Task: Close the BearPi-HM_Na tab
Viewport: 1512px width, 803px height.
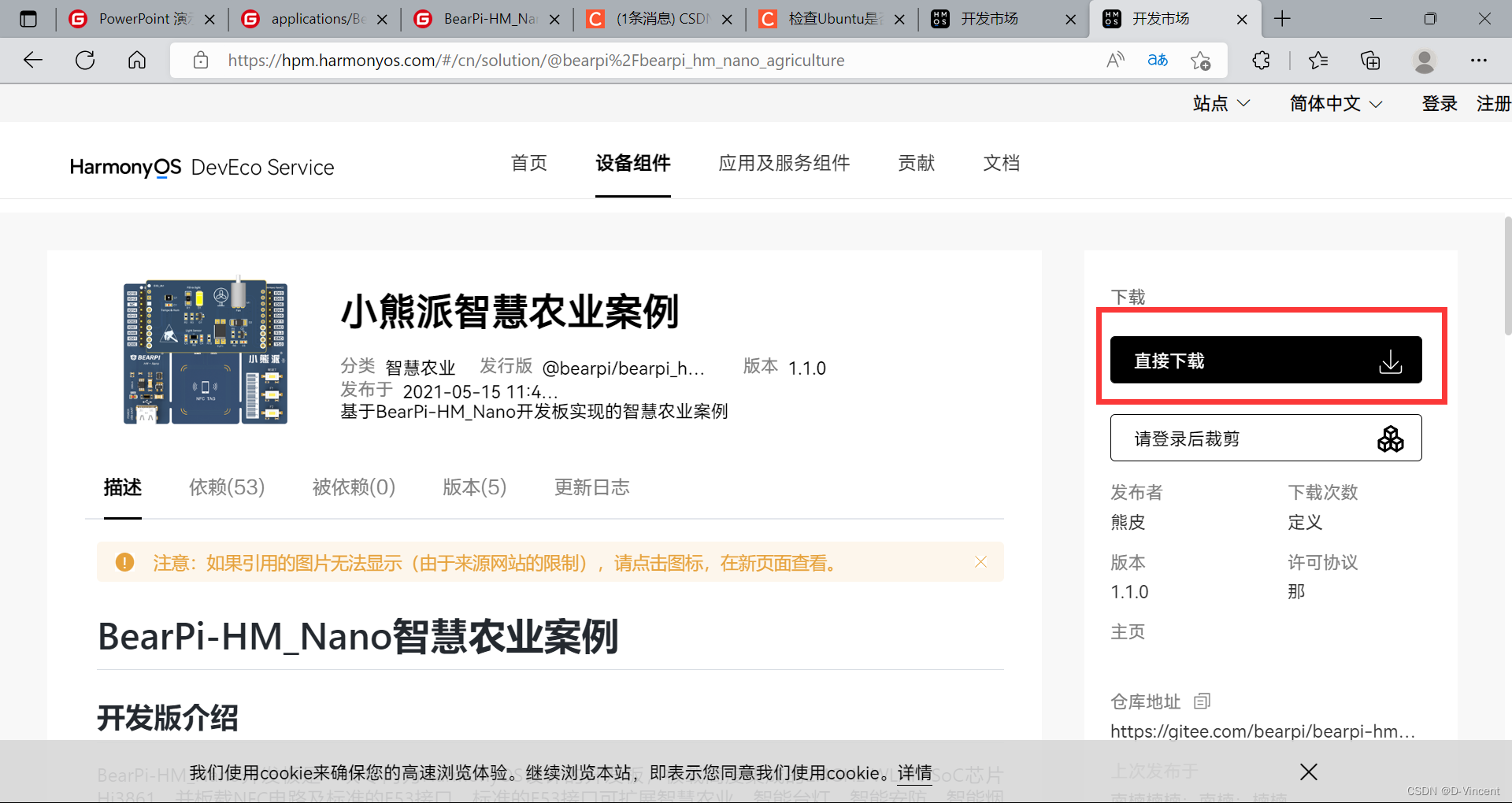Action: point(554,20)
